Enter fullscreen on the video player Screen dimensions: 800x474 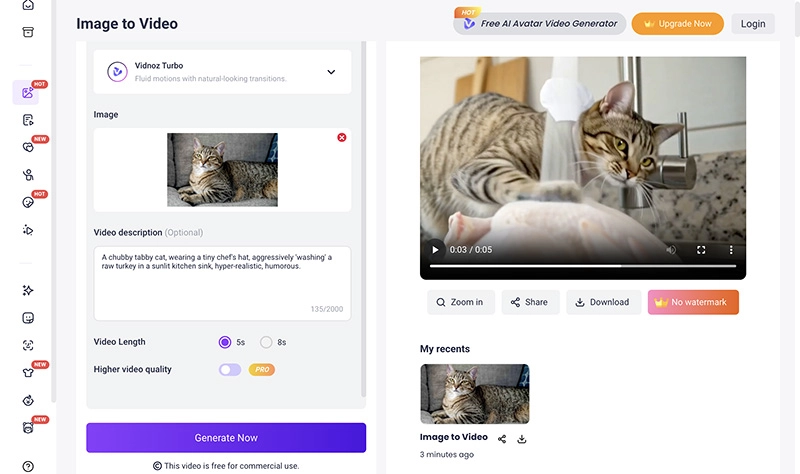701,250
